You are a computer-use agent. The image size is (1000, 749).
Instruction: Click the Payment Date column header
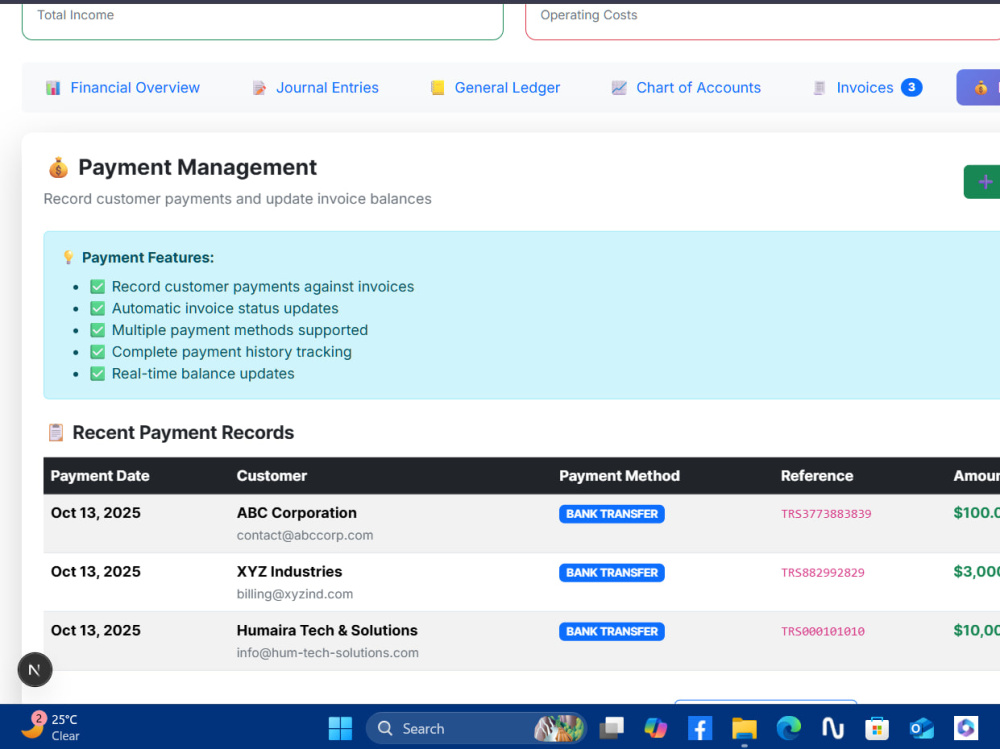[100, 476]
